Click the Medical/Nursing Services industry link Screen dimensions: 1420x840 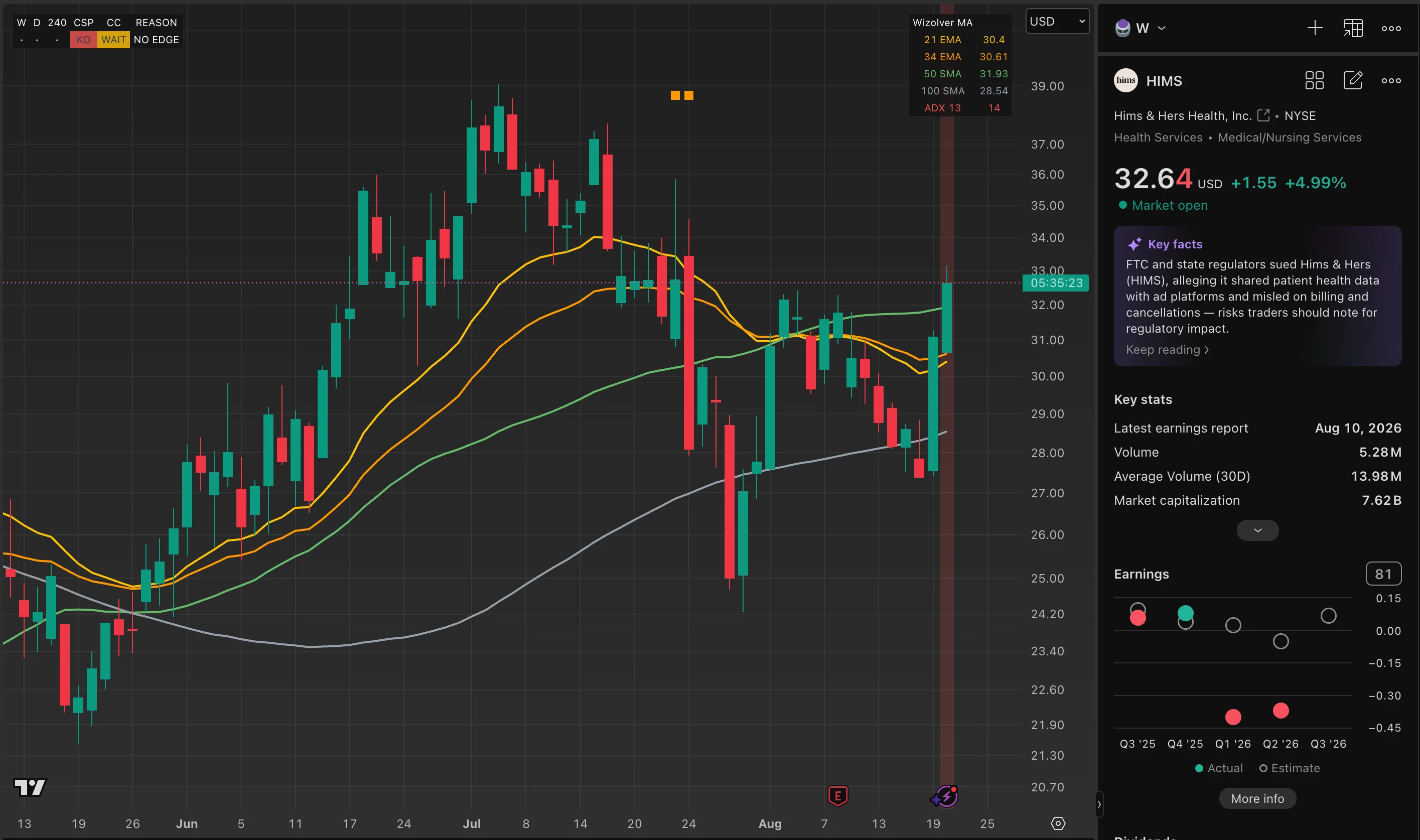point(1289,137)
